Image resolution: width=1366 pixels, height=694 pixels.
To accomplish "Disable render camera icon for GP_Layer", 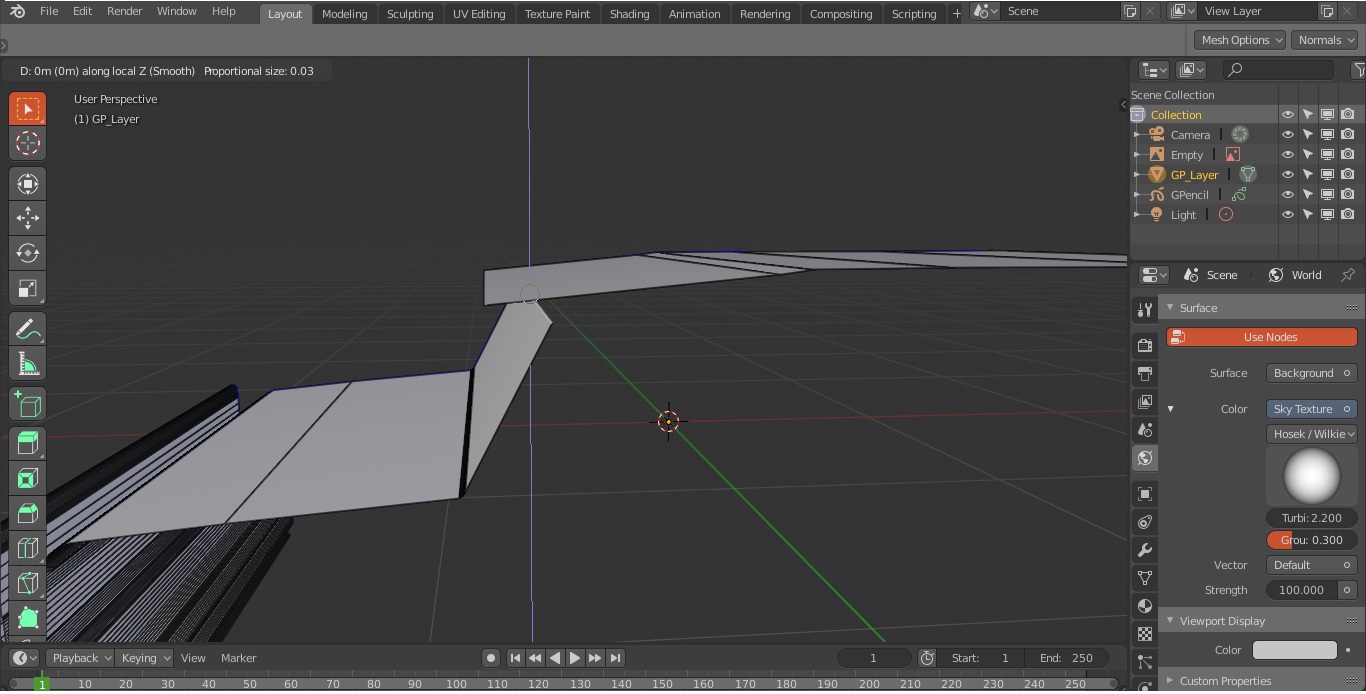I will (x=1348, y=174).
